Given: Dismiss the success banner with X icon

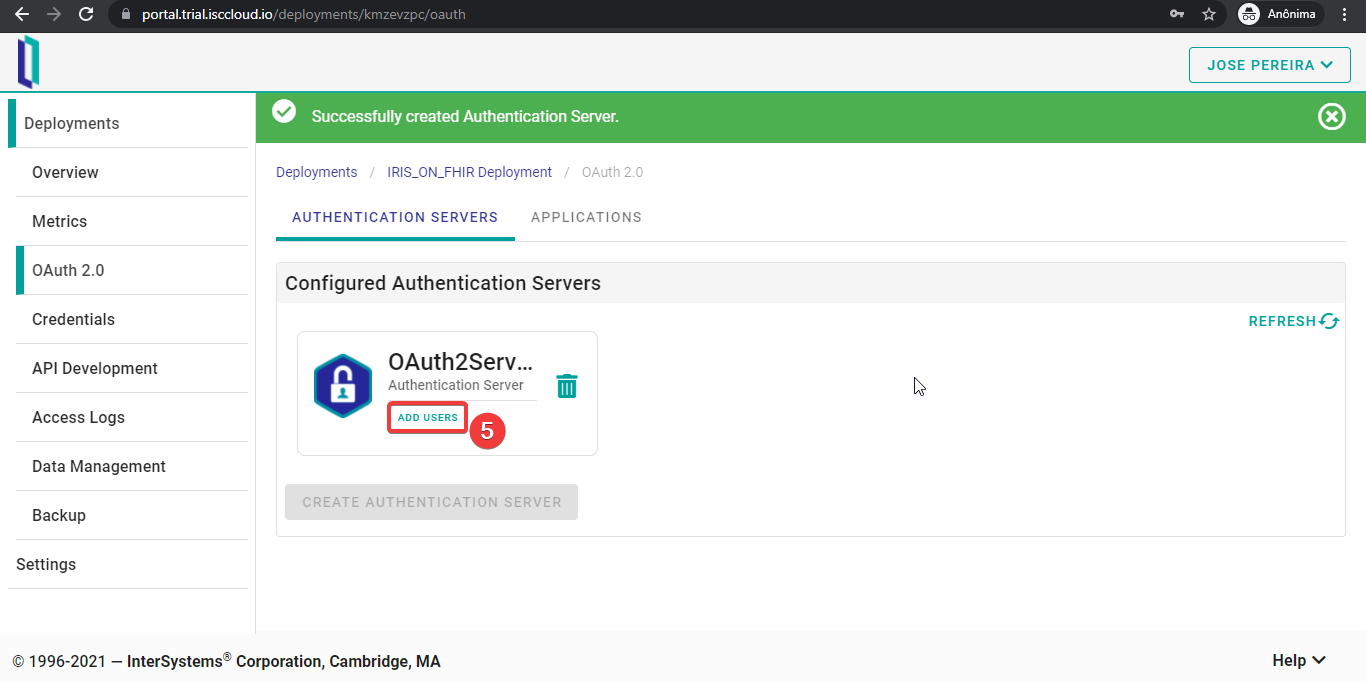Looking at the screenshot, I should pyautogui.click(x=1332, y=117).
